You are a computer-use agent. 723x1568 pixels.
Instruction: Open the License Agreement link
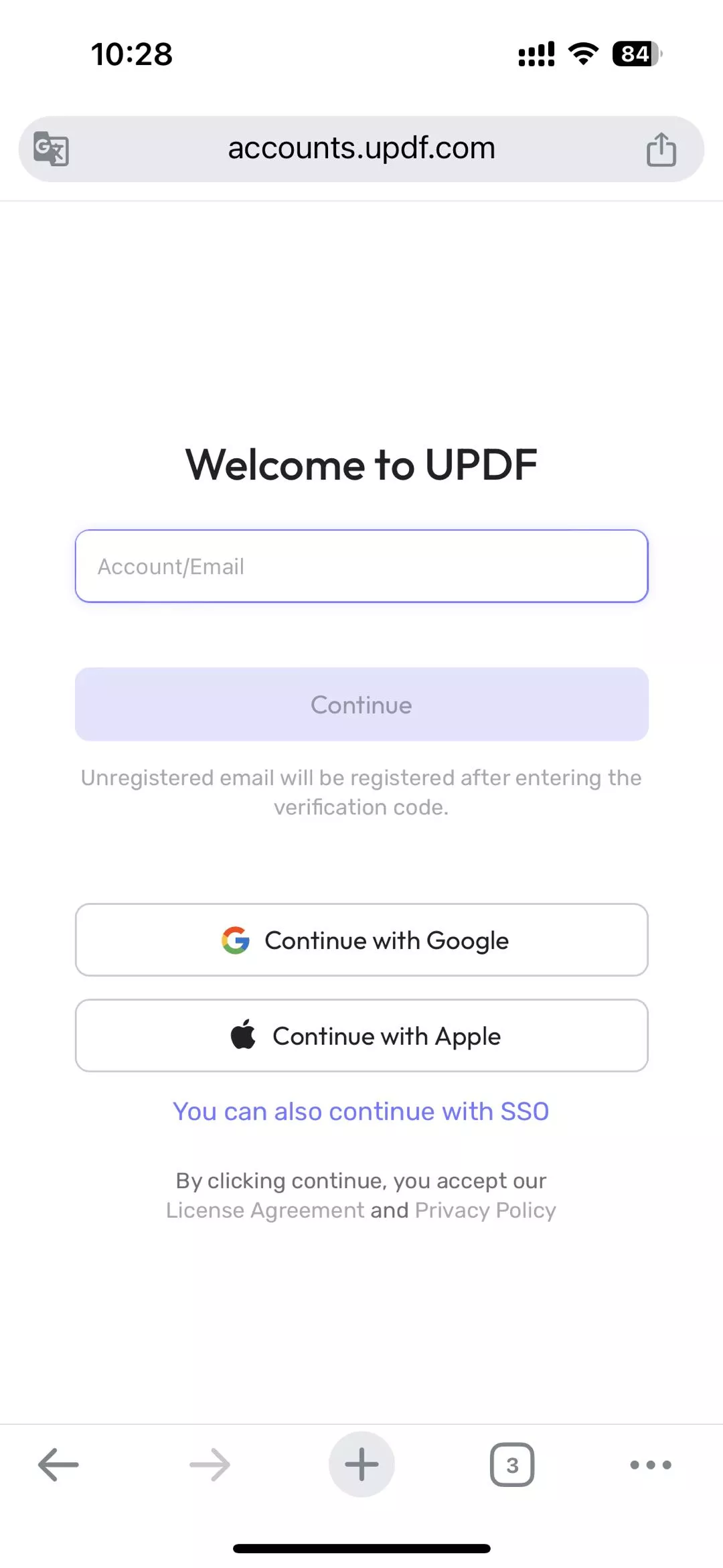265,1210
